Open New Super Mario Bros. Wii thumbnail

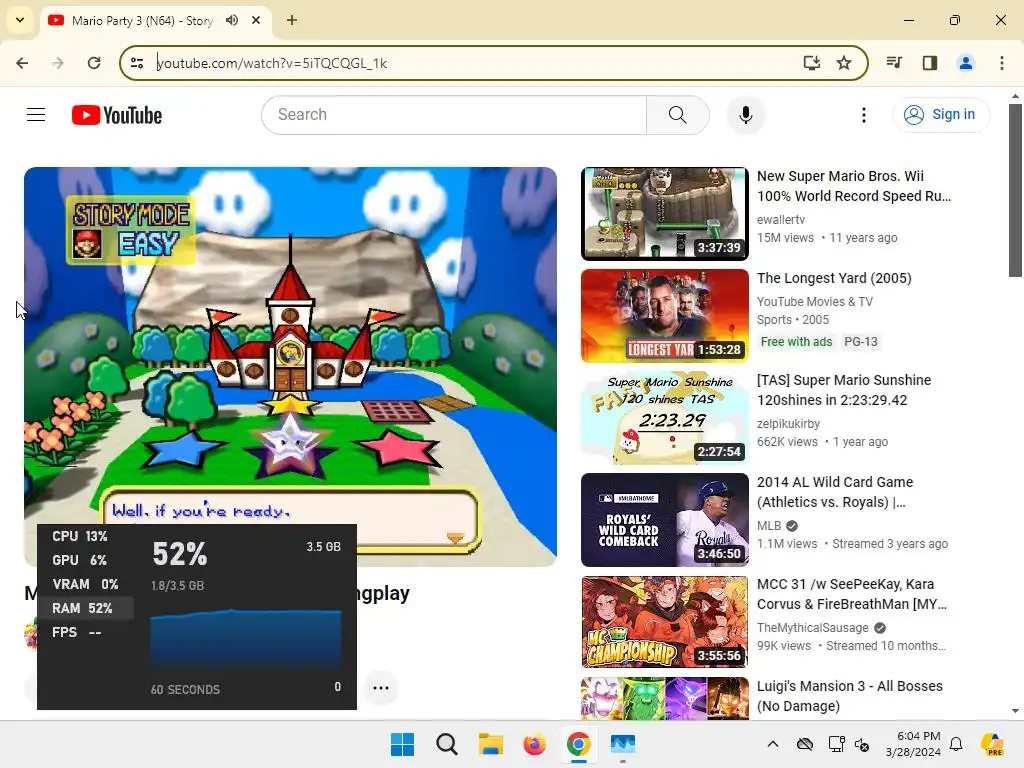[x=665, y=214]
